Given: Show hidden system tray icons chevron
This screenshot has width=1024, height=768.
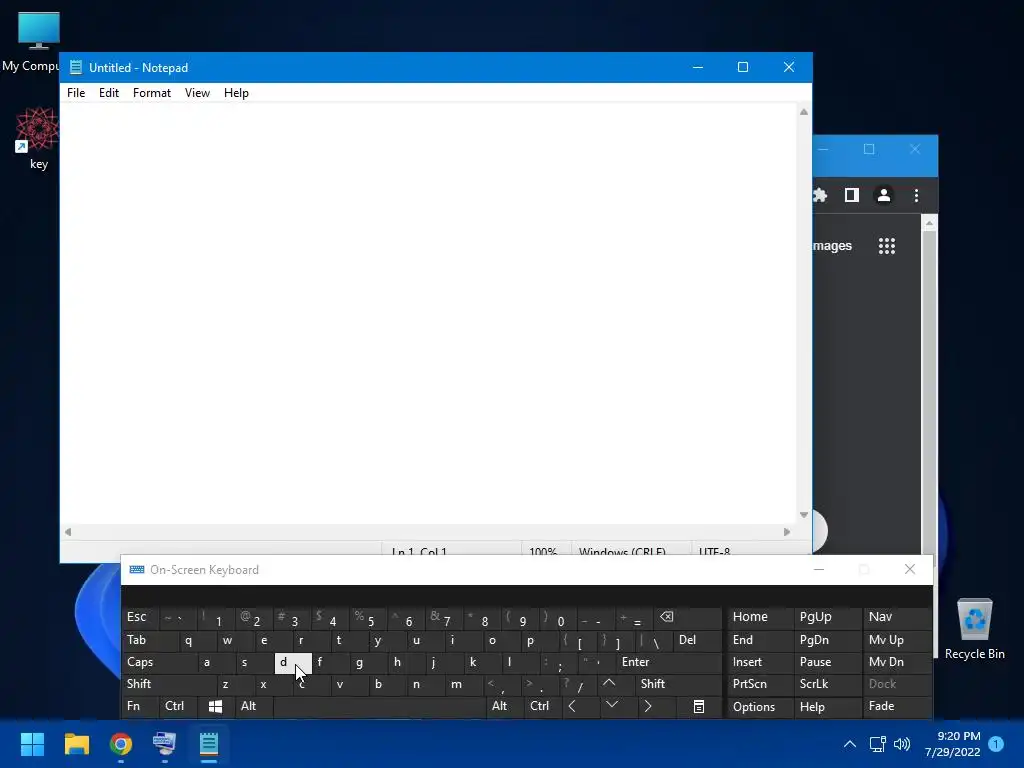Looking at the screenshot, I should point(850,744).
